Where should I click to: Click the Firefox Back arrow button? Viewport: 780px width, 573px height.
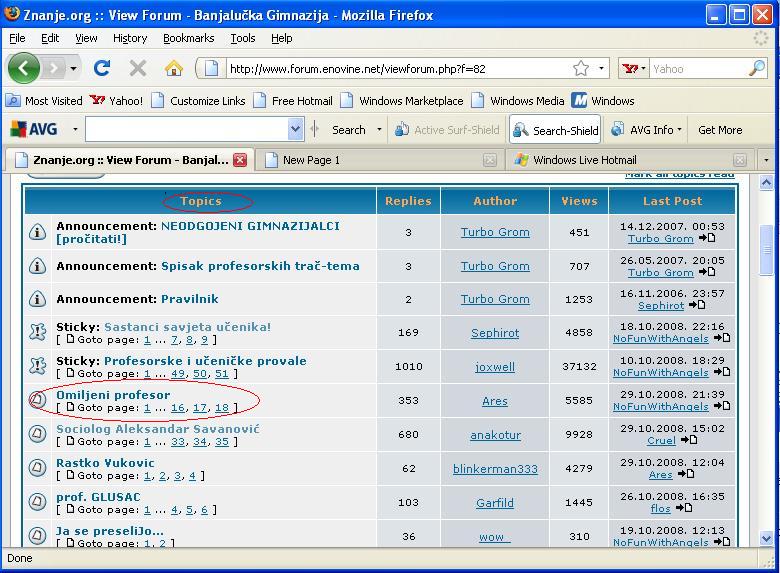point(24,69)
